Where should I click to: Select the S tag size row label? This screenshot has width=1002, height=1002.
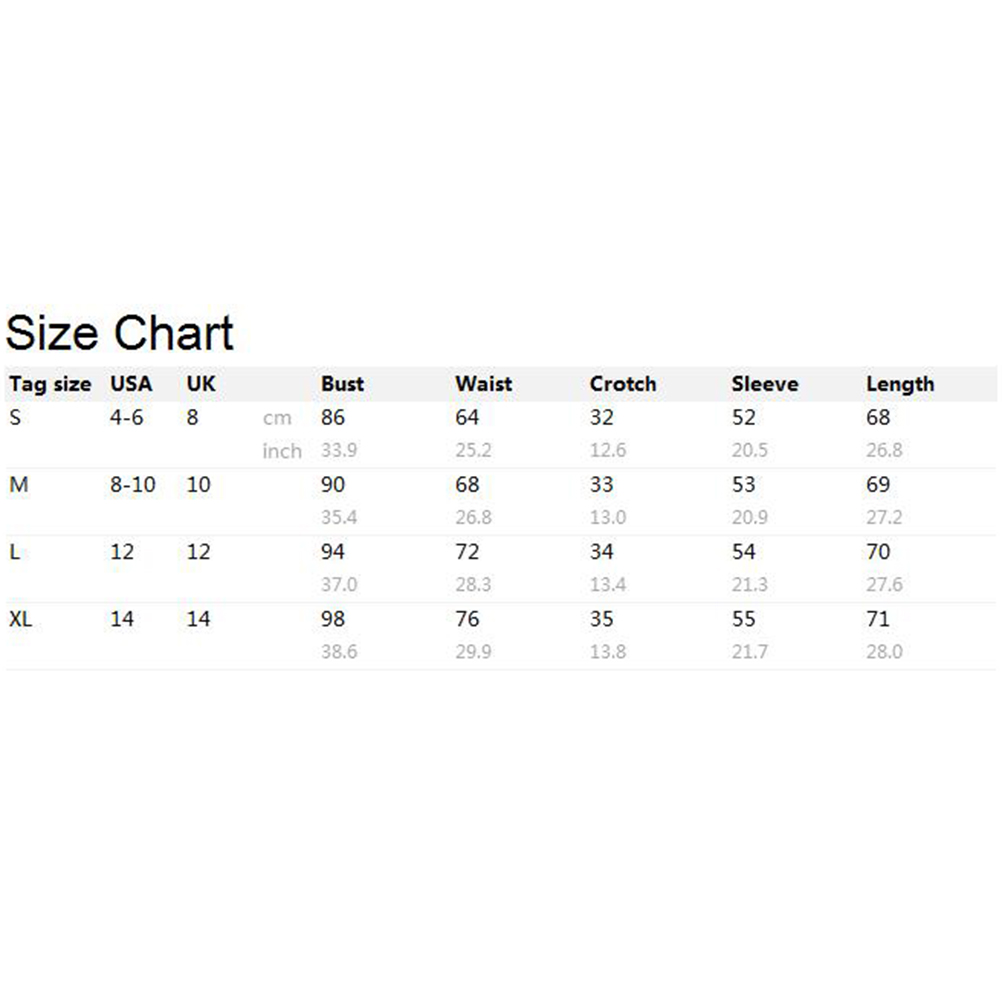pyautogui.click(x=15, y=417)
